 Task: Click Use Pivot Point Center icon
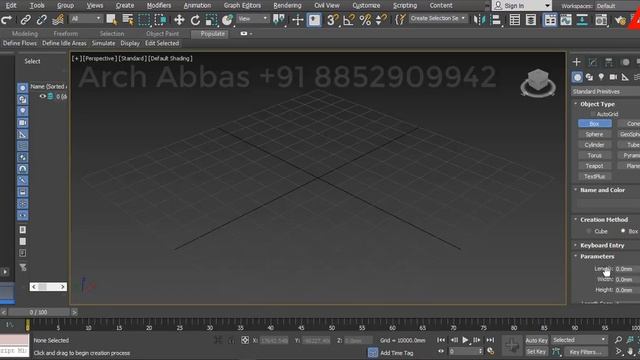[x=279, y=20]
